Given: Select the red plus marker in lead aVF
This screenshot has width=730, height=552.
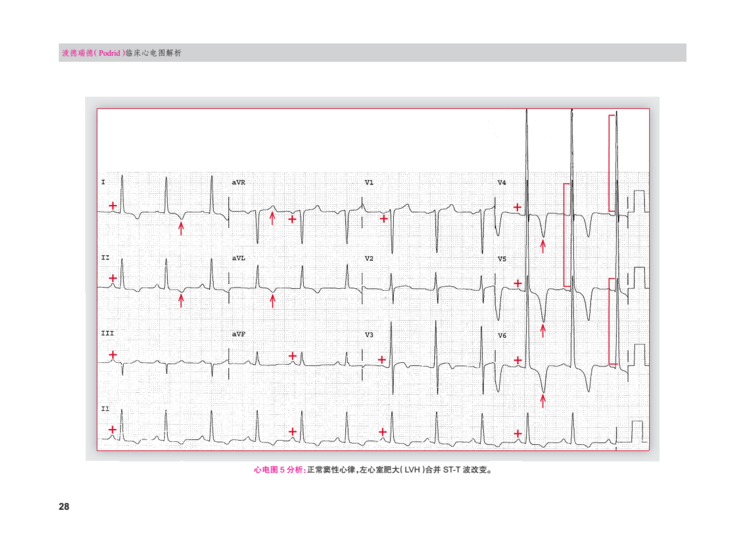Looking at the screenshot, I should (x=292, y=355).
